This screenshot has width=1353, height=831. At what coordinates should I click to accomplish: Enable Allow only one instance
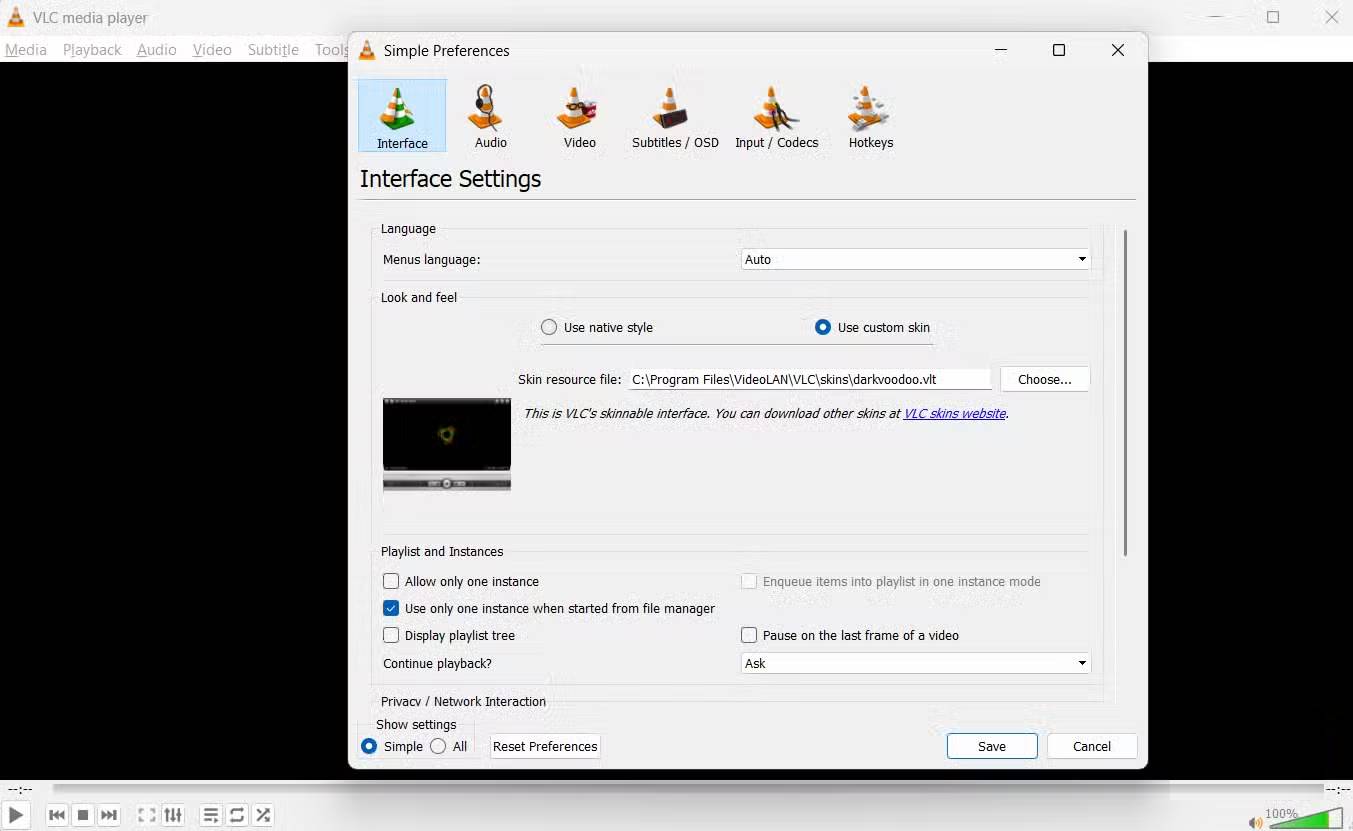coord(390,581)
